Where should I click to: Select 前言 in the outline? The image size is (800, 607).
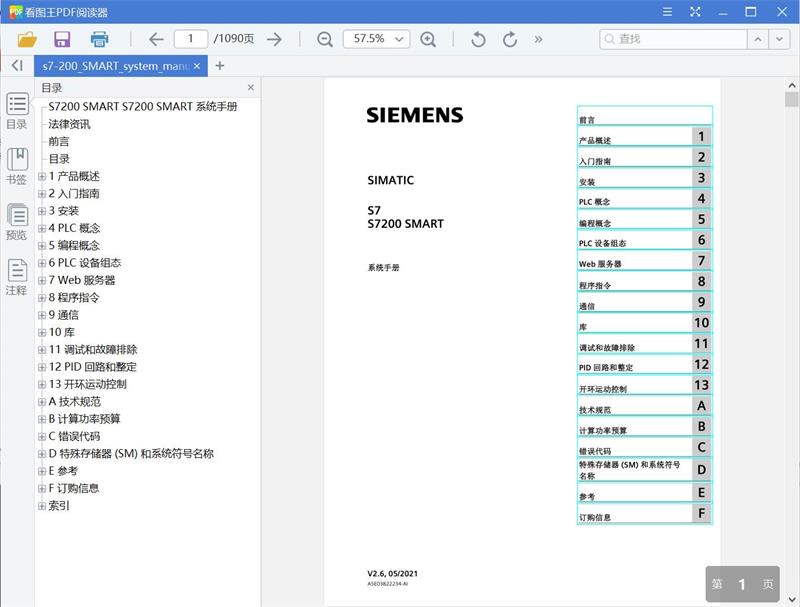pos(59,141)
